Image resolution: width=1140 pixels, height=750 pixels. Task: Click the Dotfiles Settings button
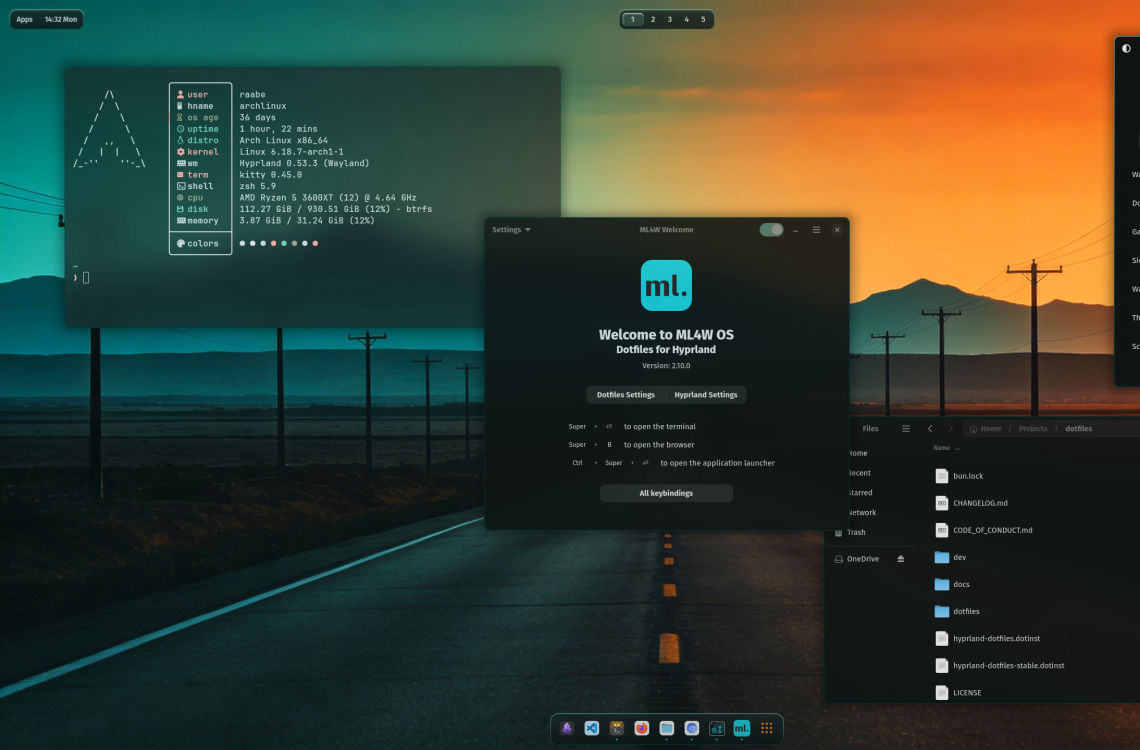click(625, 395)
